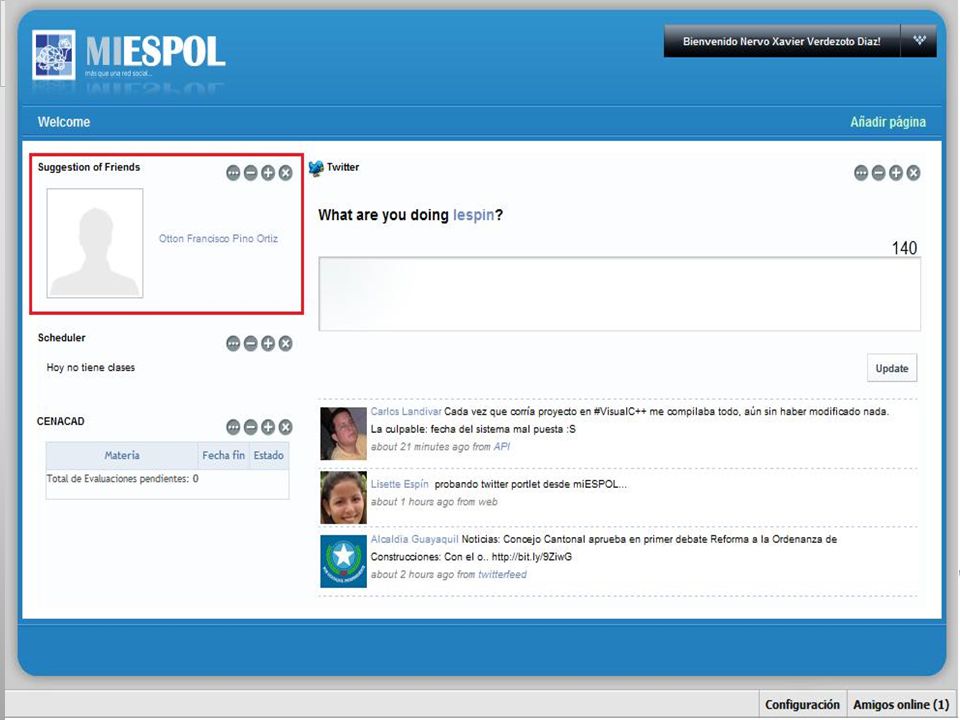Open Carlos Landivar's profile link
960x720 pixels.
[406, 411]
